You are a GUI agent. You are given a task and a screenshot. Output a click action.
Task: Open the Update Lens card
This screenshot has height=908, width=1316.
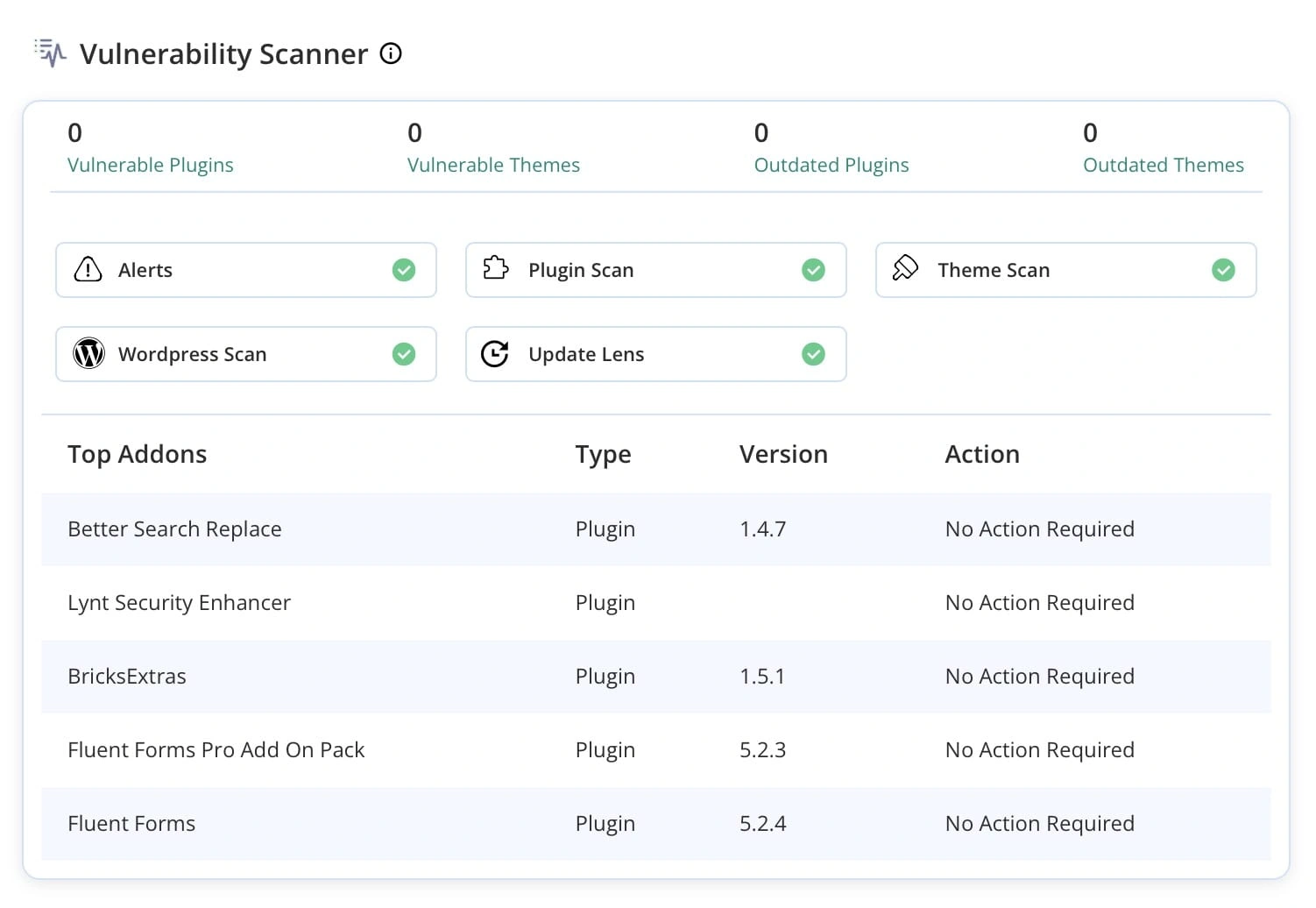656,354
